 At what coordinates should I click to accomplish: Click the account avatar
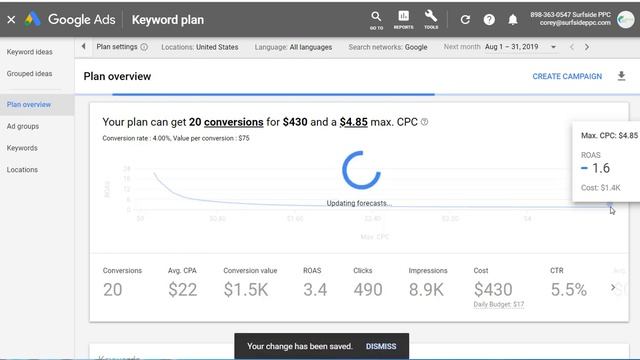pos(625,19)
